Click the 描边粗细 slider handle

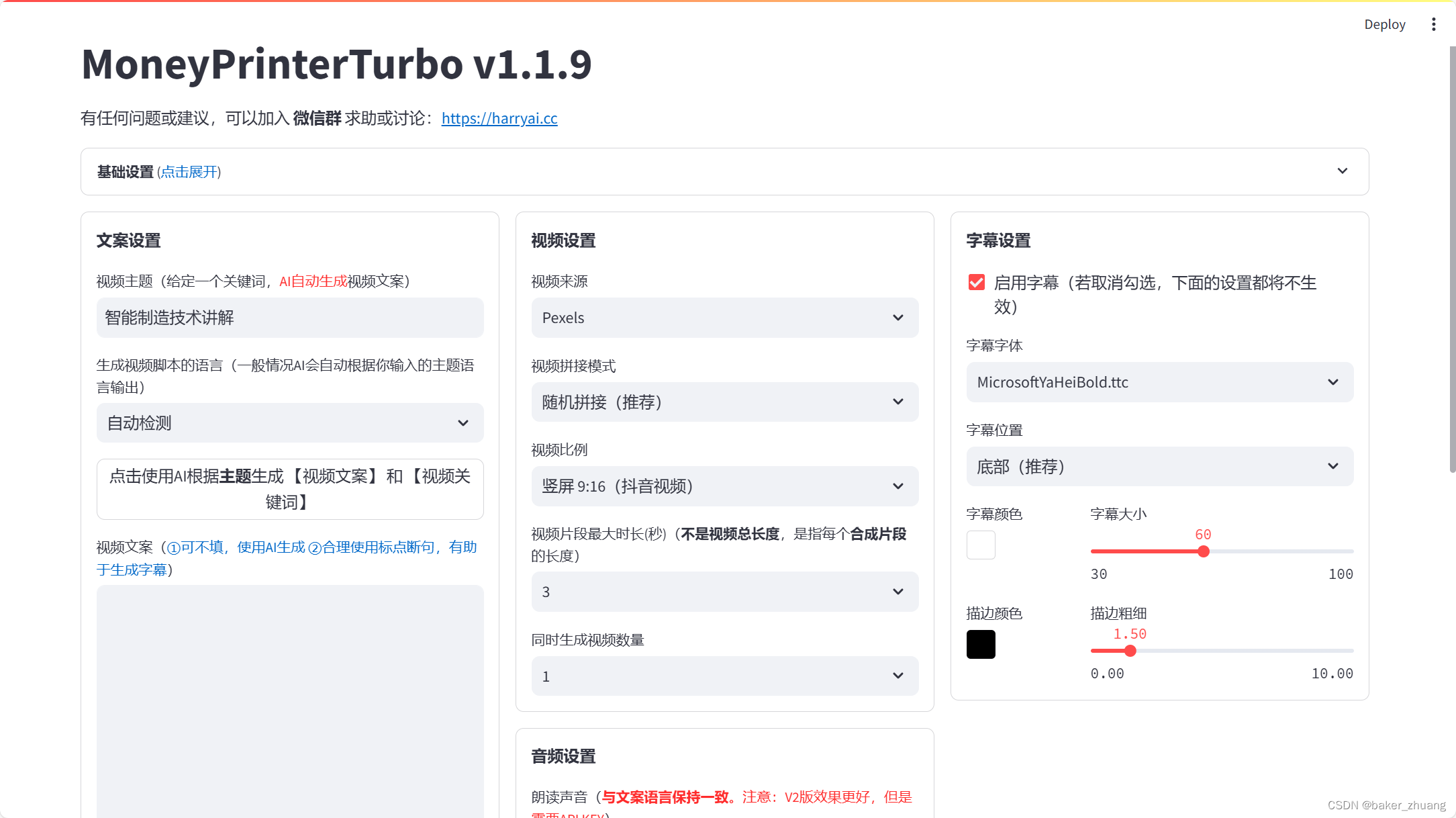tap(1130, 651)
